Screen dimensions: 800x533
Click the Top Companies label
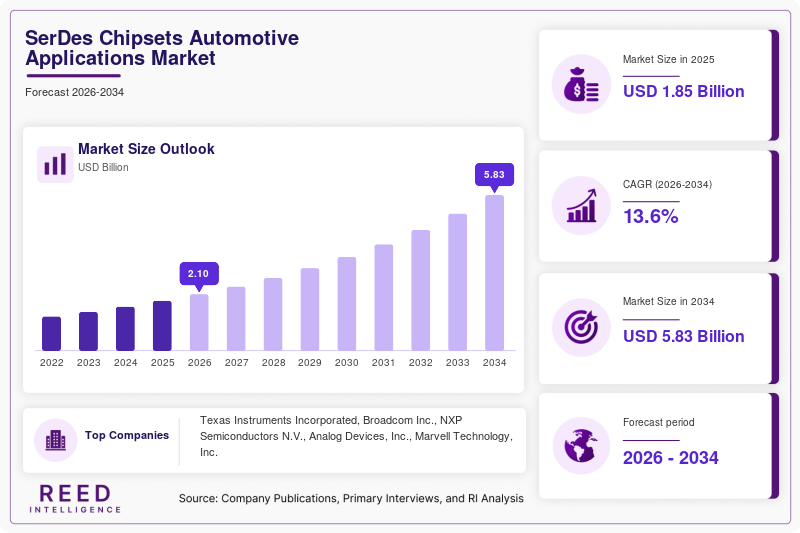tap(127, 435)
